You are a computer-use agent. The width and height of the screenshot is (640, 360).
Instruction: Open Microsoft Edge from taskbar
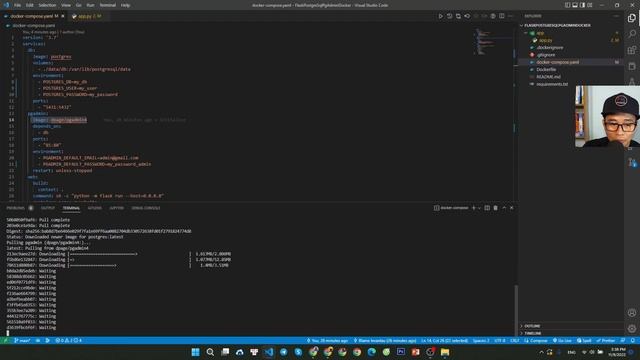click(371, 352)
